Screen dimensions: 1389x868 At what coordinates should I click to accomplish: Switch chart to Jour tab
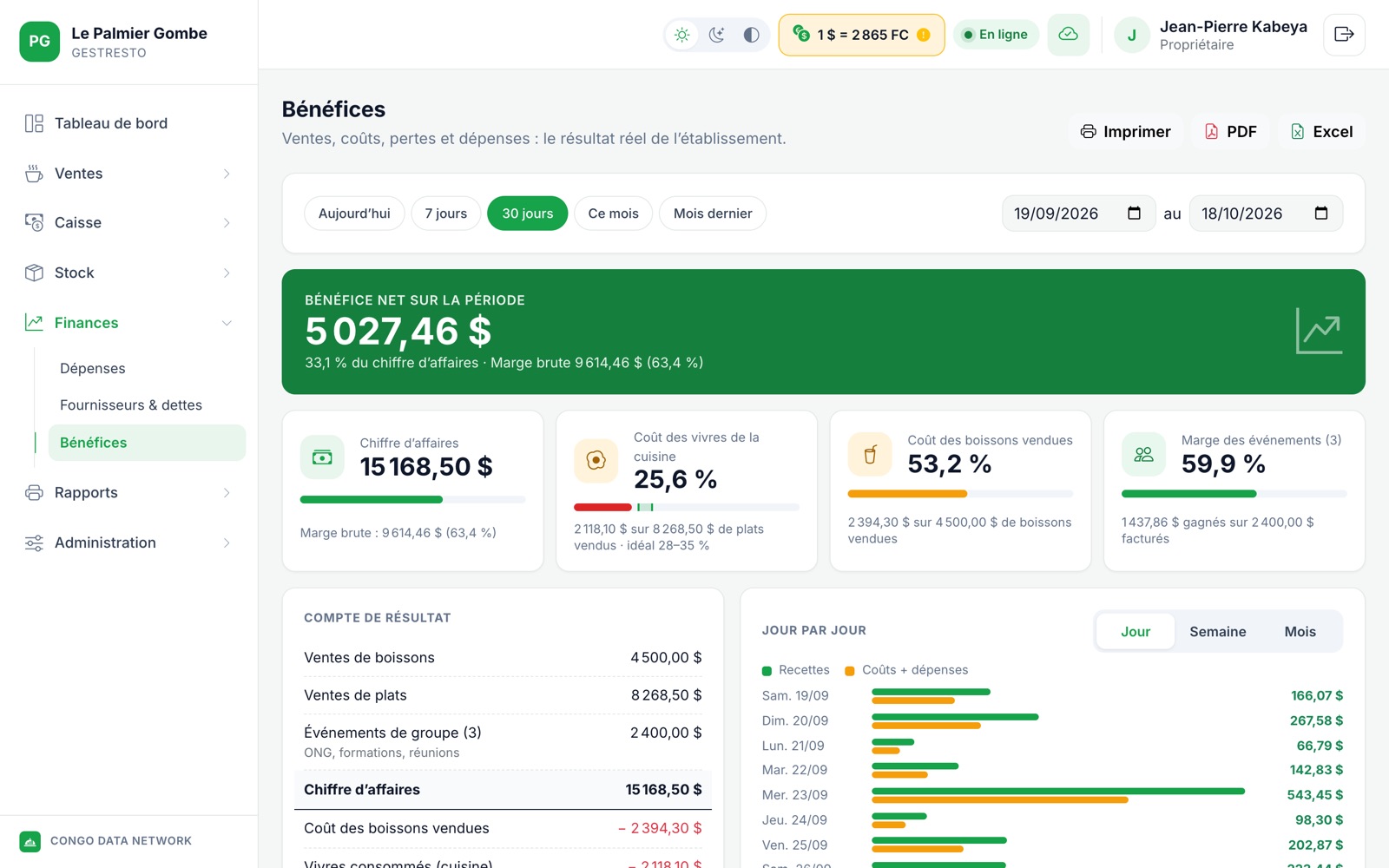point(1136,632)
